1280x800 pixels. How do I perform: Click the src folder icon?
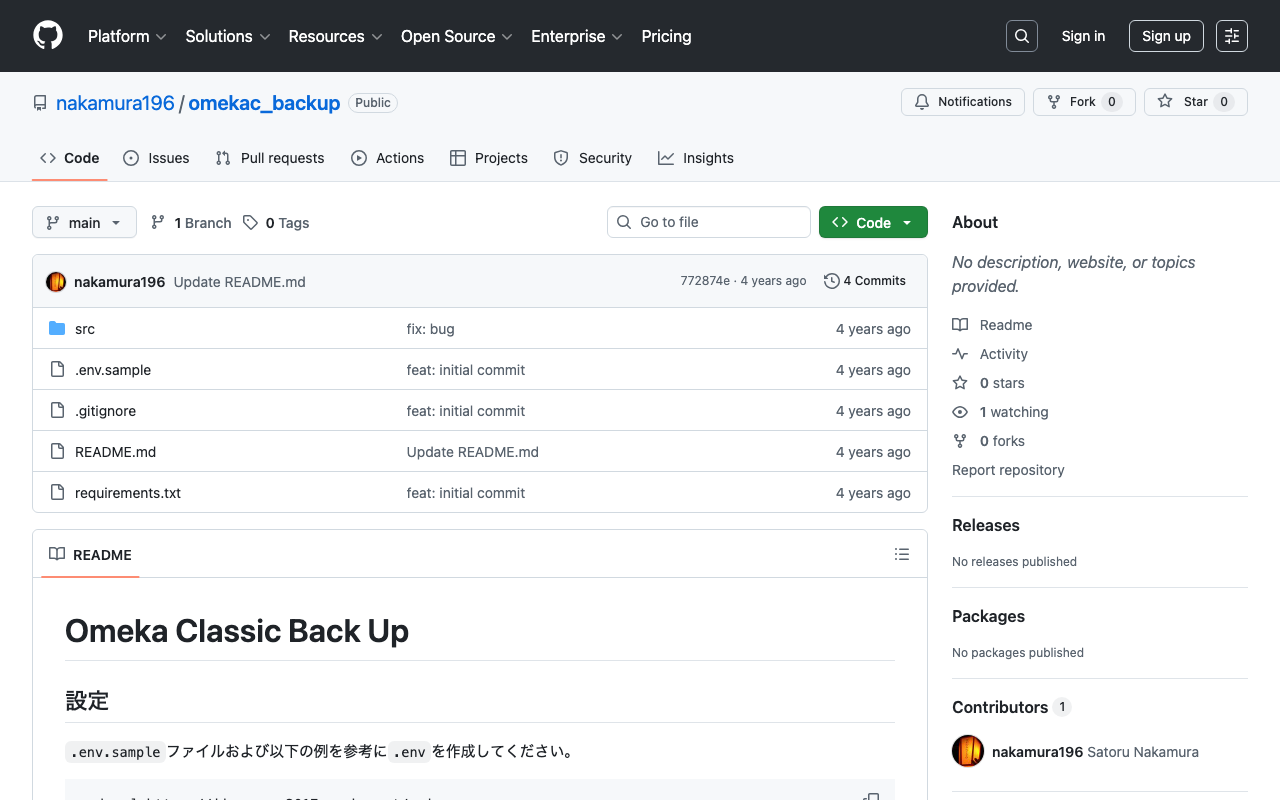(x=57, y=329)
